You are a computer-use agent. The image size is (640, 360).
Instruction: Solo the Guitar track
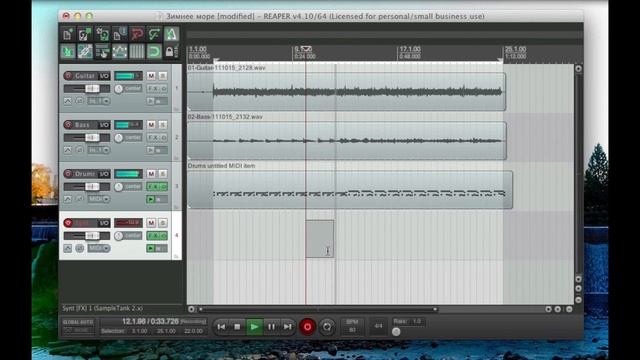click(x=163, y=76)
